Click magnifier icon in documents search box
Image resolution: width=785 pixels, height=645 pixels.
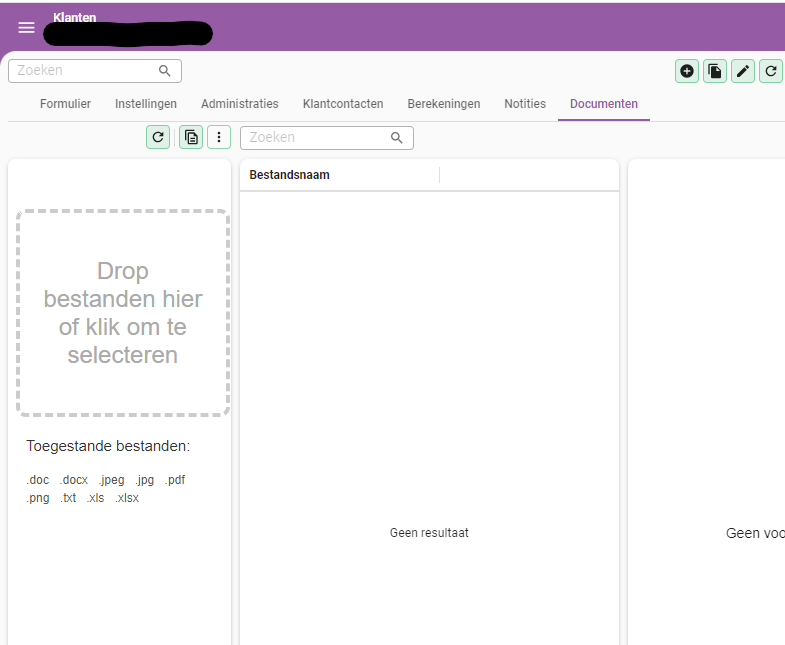[397, 138]
